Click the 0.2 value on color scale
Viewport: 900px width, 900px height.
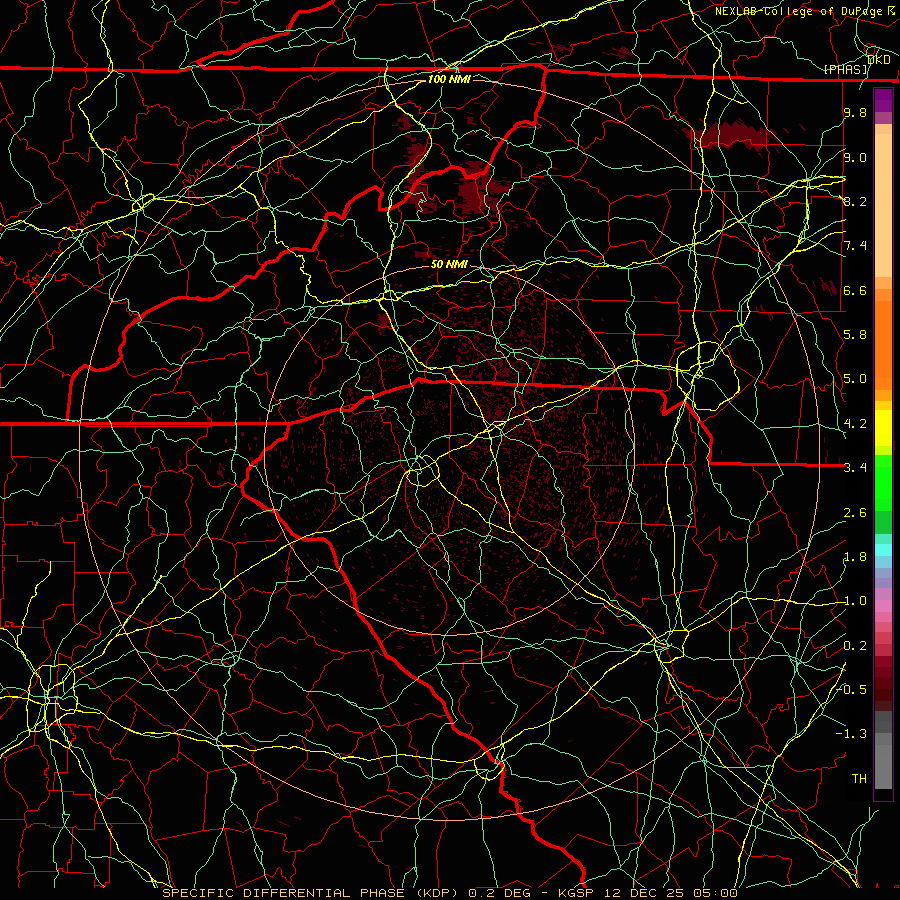tap(855, 646)
